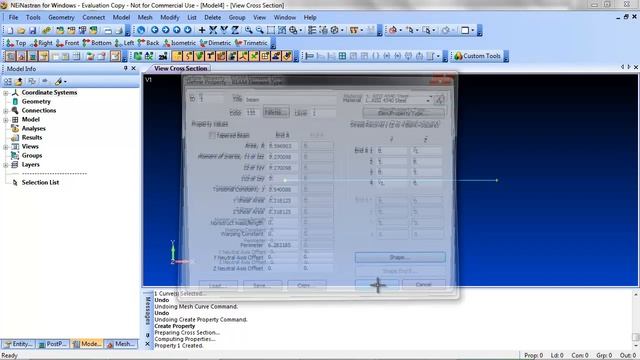Switch to Trimetric view

tap(251, 43)
